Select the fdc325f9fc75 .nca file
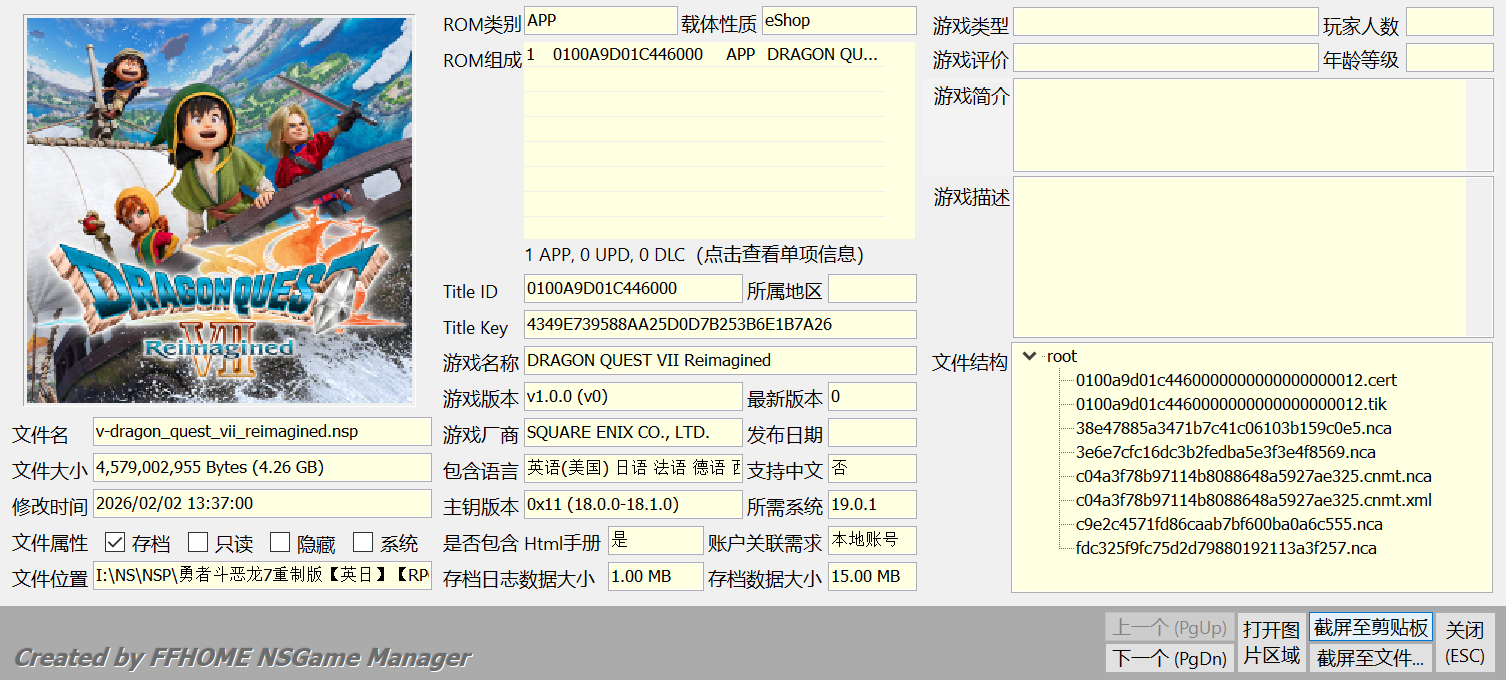This screenshot has height=680, width=1506. point(1226,548)
